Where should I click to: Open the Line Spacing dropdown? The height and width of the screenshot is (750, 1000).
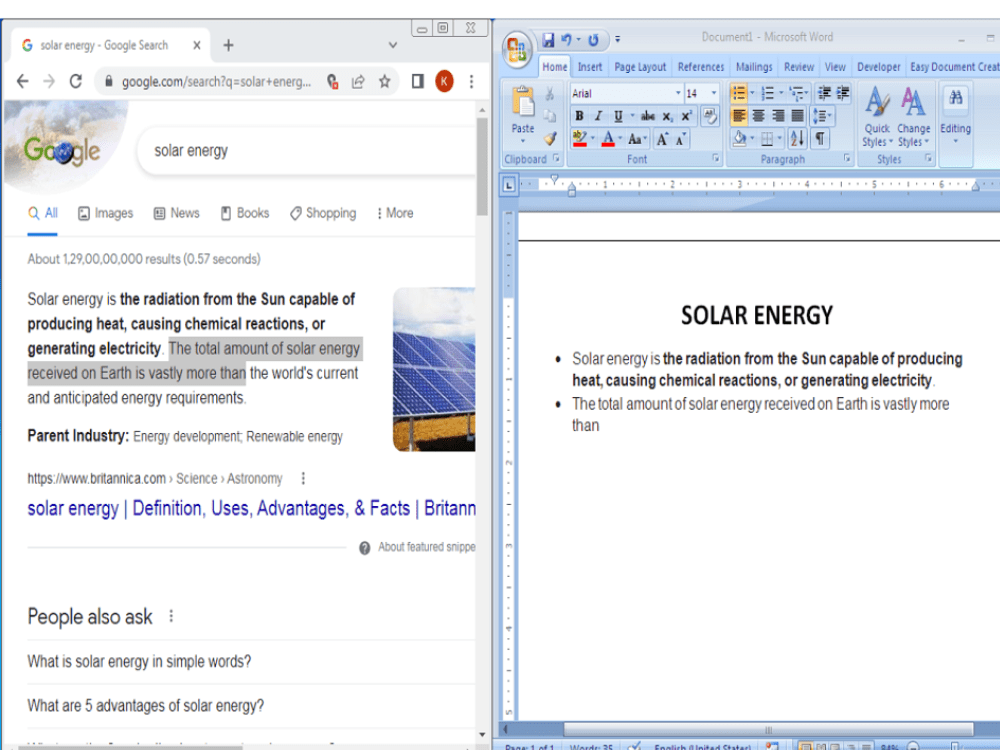click(x=822, y=116)
